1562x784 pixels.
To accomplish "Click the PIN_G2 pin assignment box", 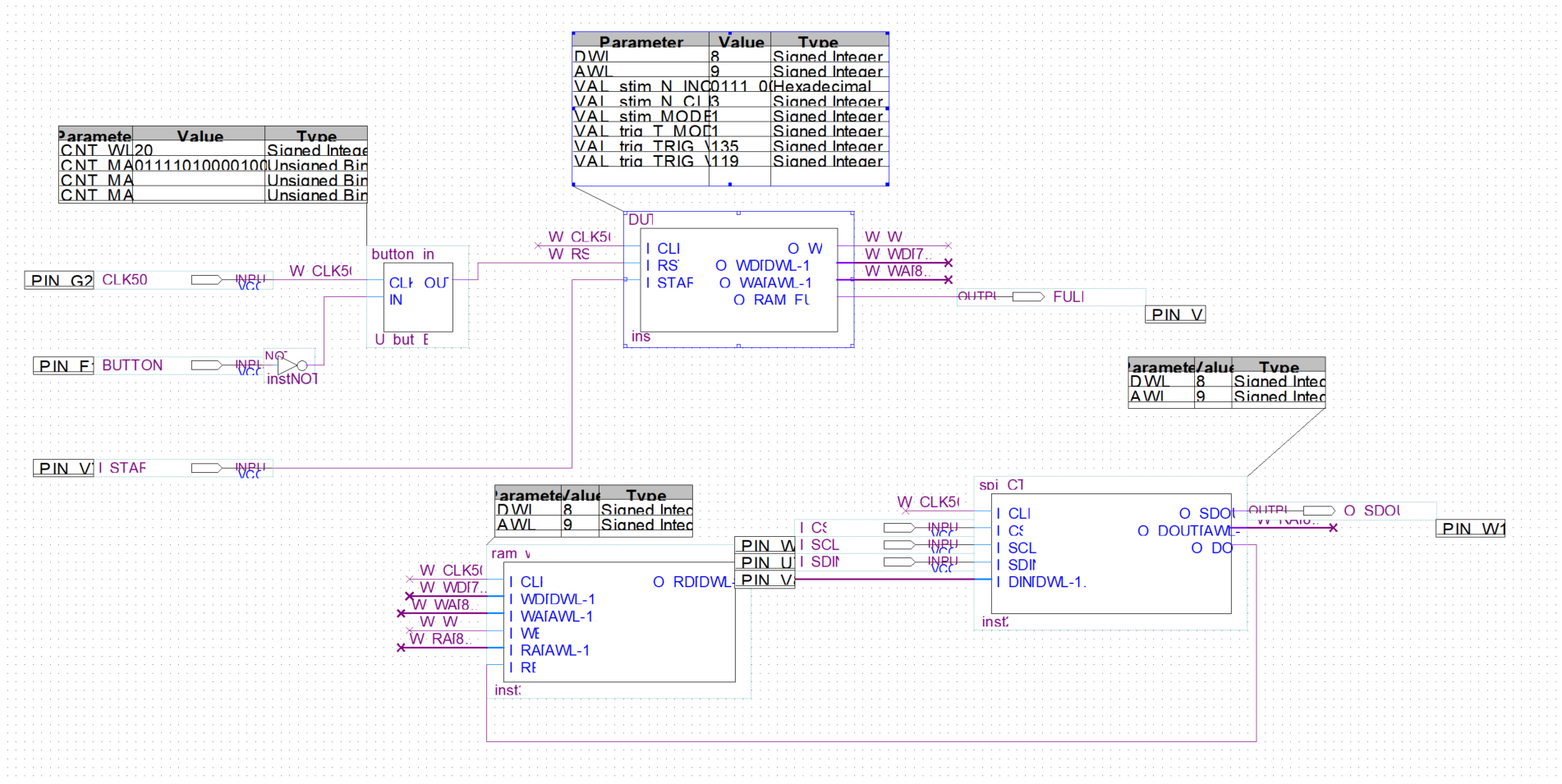I will click(59, 281).
